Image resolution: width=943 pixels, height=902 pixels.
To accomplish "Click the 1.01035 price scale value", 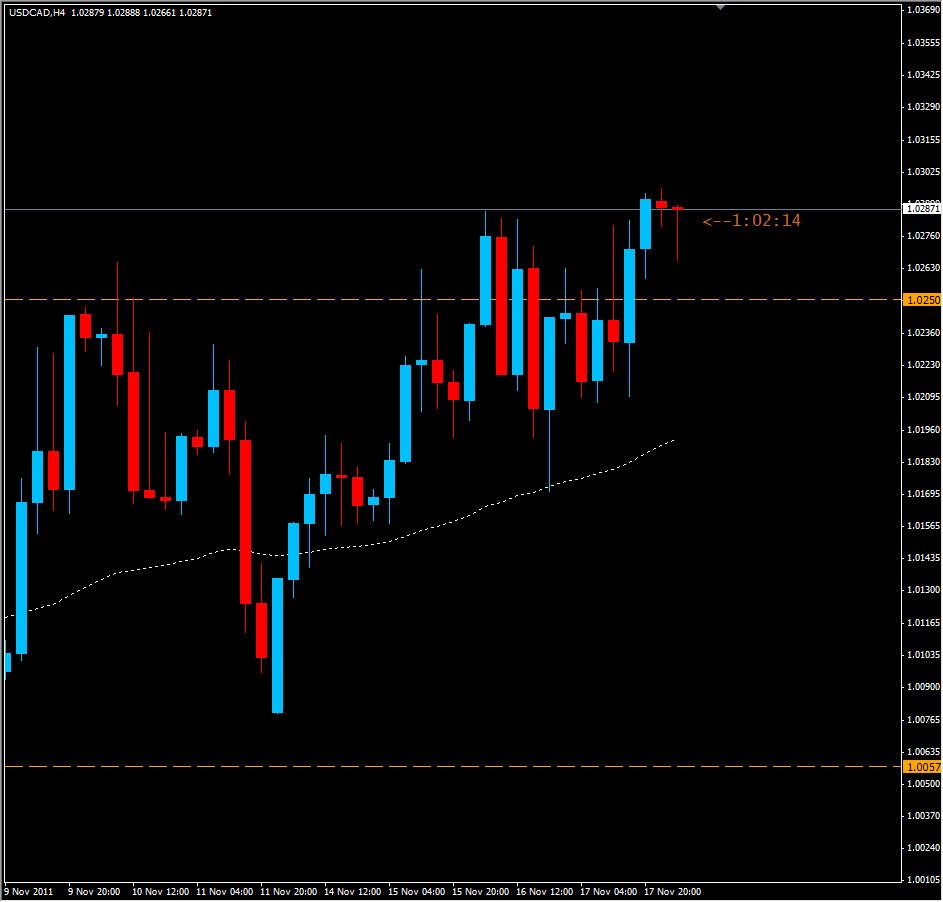I will pyautogui.click(x=923, y=655).
